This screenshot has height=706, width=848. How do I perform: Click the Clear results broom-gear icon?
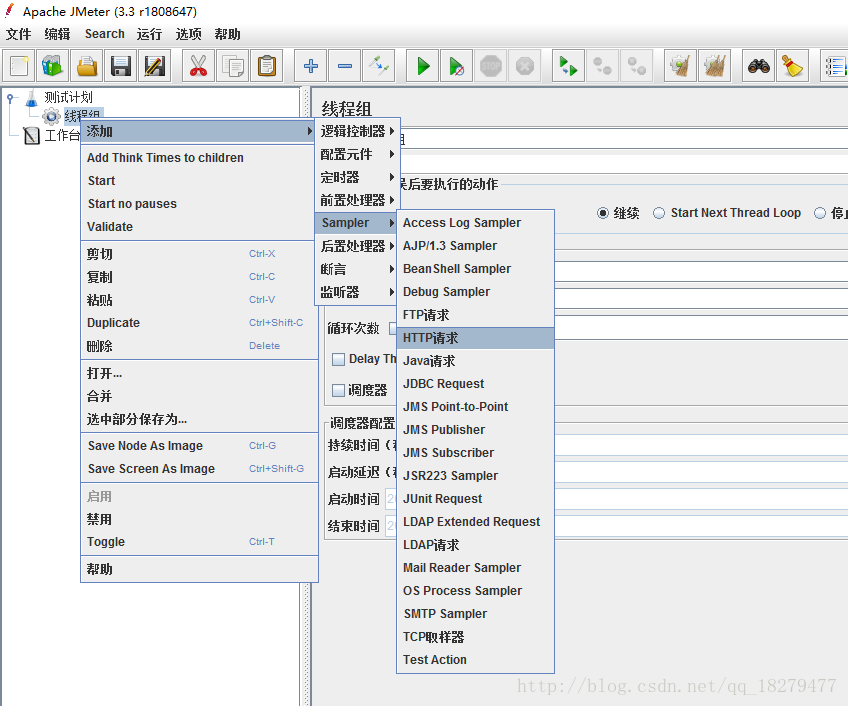(680, 66)
